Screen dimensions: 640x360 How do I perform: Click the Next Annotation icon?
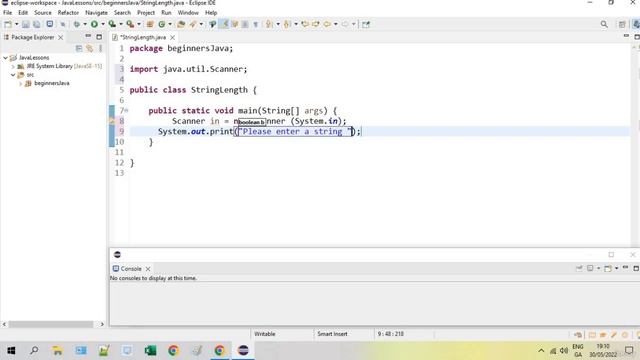269,24
